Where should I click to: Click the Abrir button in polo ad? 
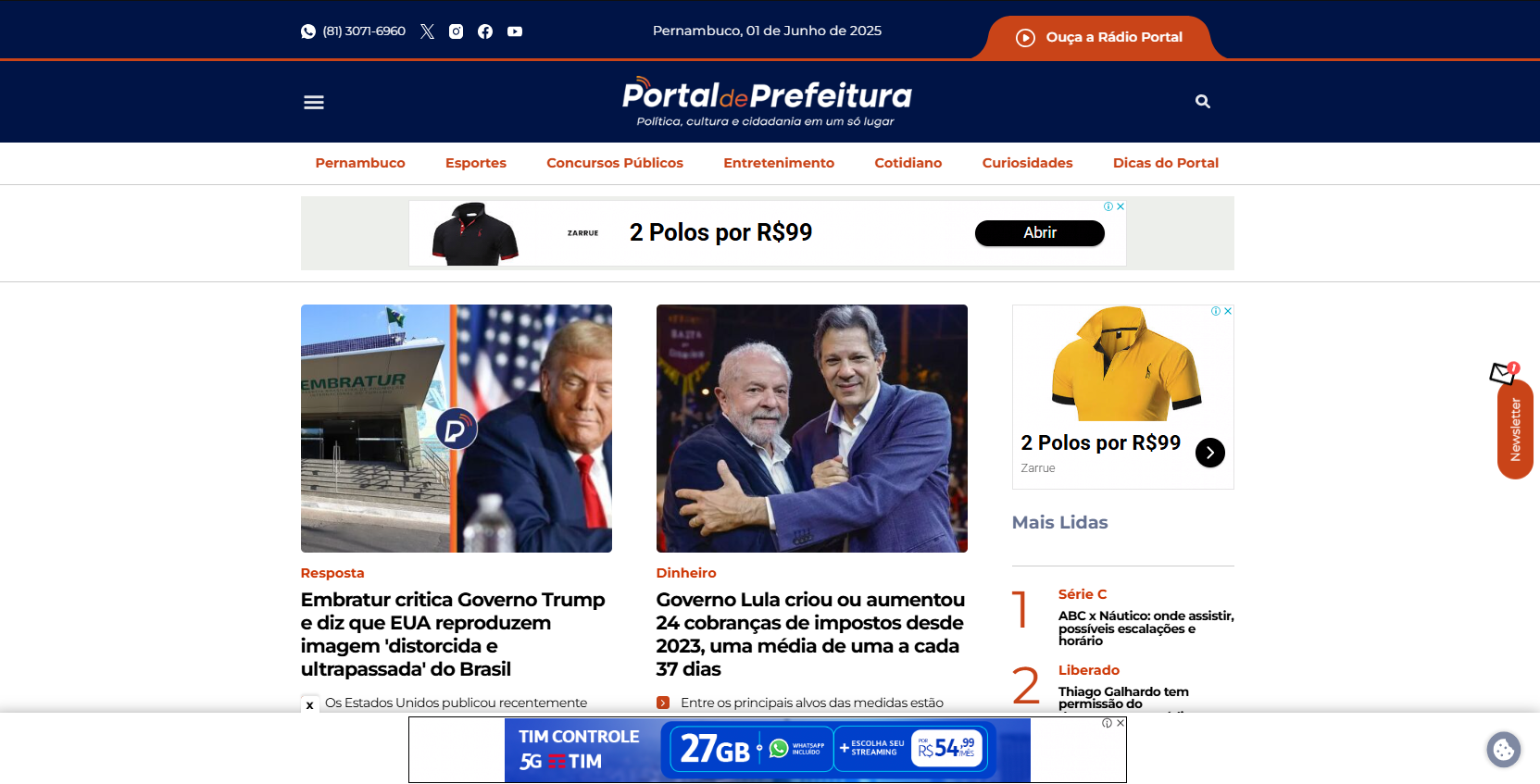tap(1039, 233)
